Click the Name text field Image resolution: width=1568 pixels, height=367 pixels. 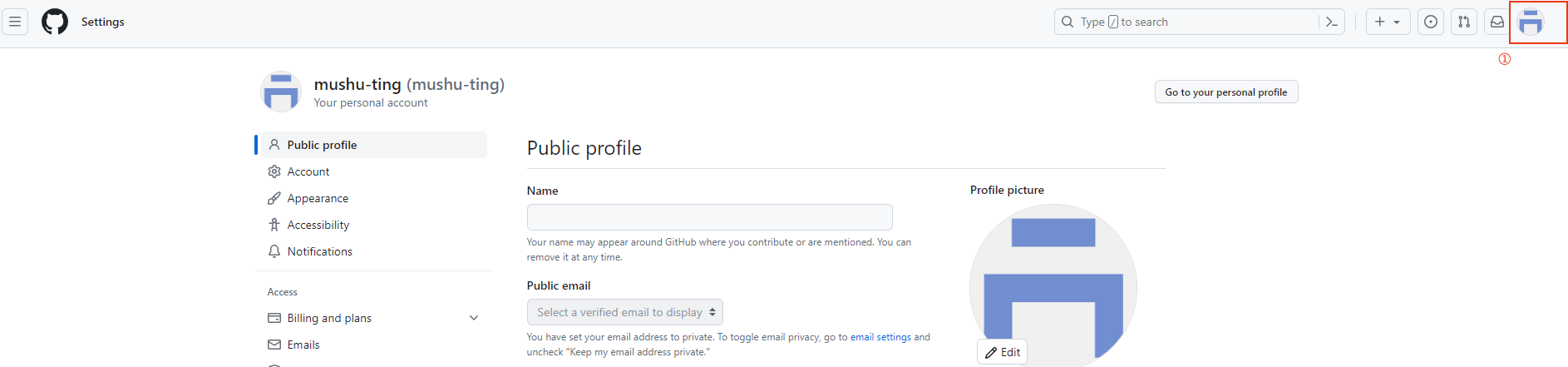709,217
